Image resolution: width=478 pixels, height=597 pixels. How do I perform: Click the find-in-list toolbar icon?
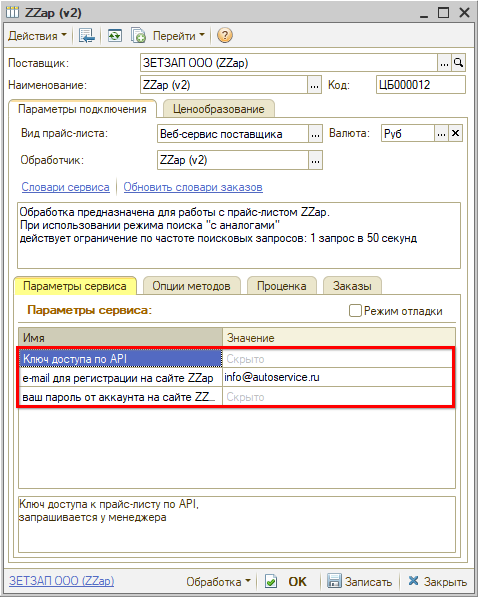coord(86,36)
